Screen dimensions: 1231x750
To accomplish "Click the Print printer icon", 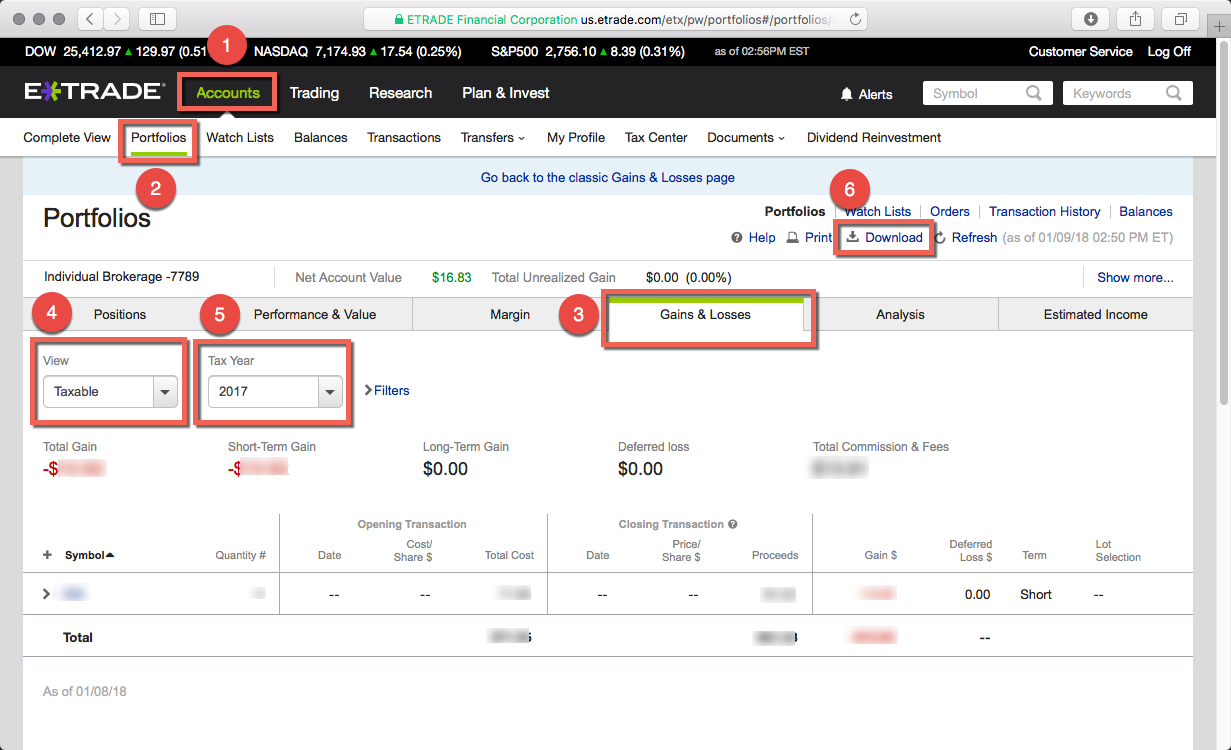I will click(792, 238).
